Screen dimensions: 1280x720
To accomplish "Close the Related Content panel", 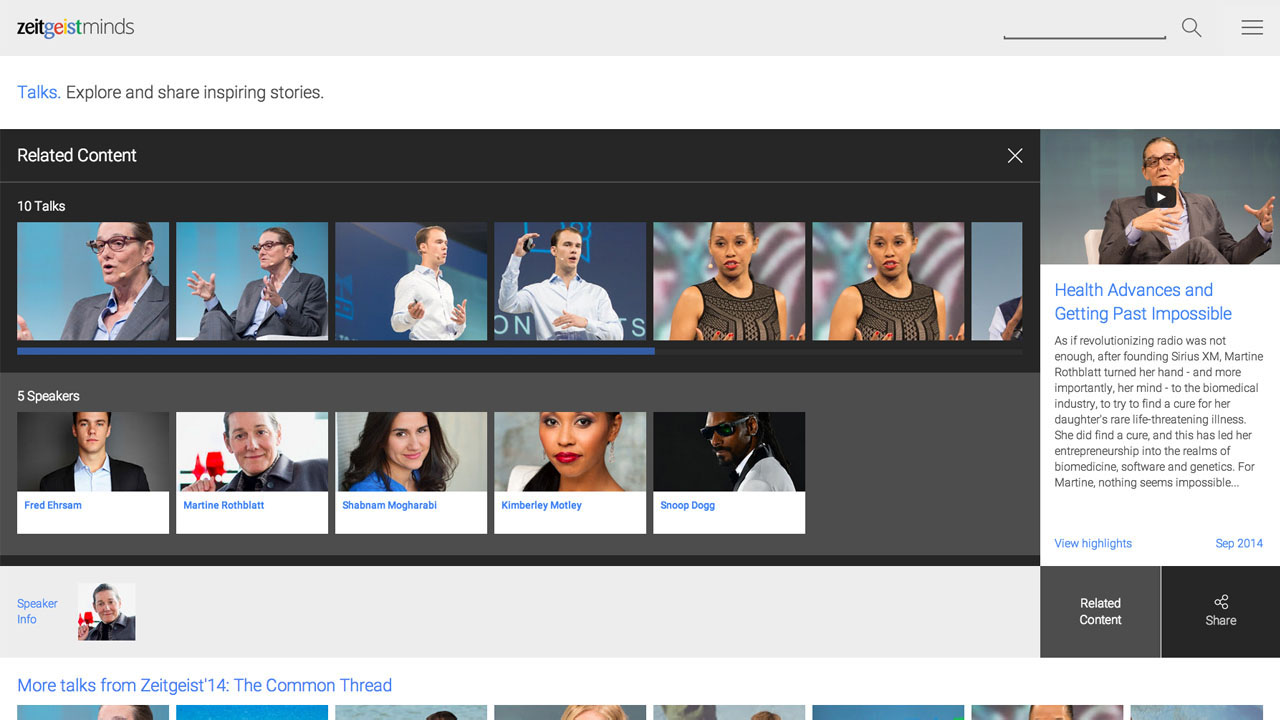I will (x=1015, y=156).
